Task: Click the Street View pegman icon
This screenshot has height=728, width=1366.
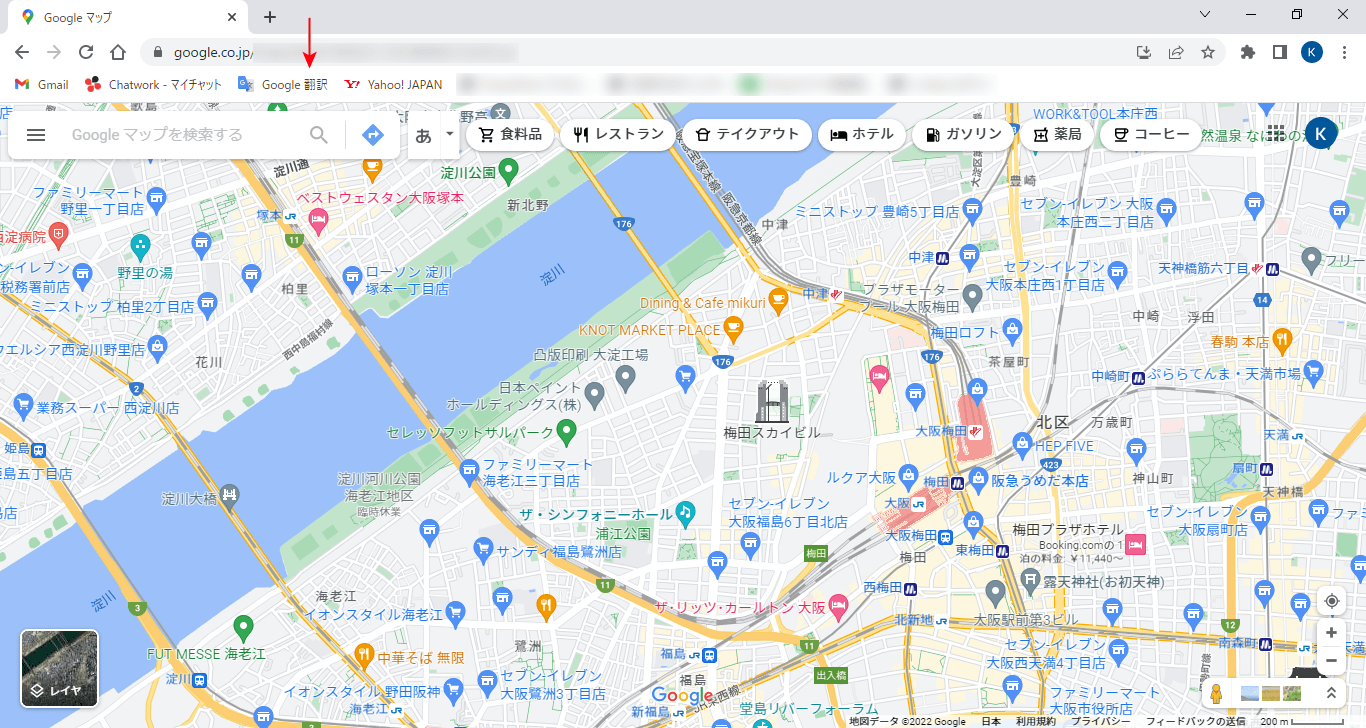Action: coord(1216,693)
